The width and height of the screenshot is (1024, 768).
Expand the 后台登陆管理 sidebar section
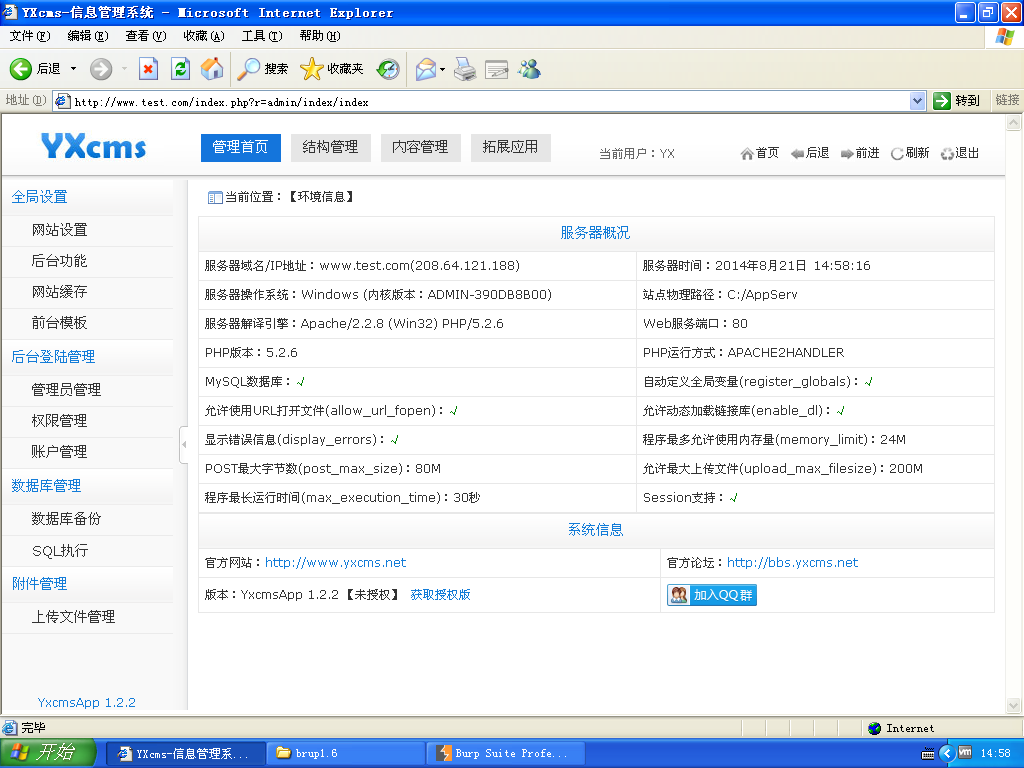tap(53, 357)
